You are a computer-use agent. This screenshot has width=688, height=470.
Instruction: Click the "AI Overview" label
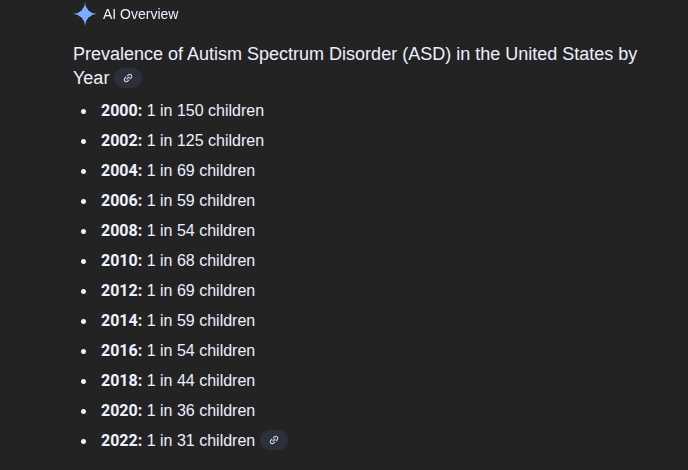[141, 14]
